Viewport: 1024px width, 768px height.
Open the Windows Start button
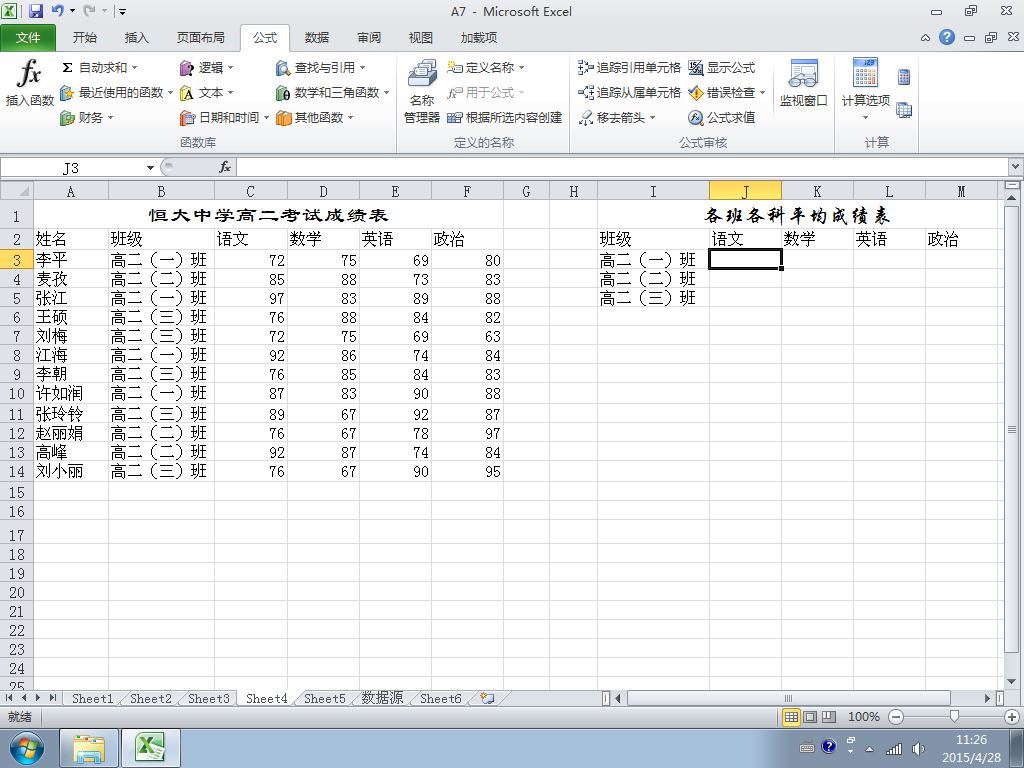click(x=25, y=749)
